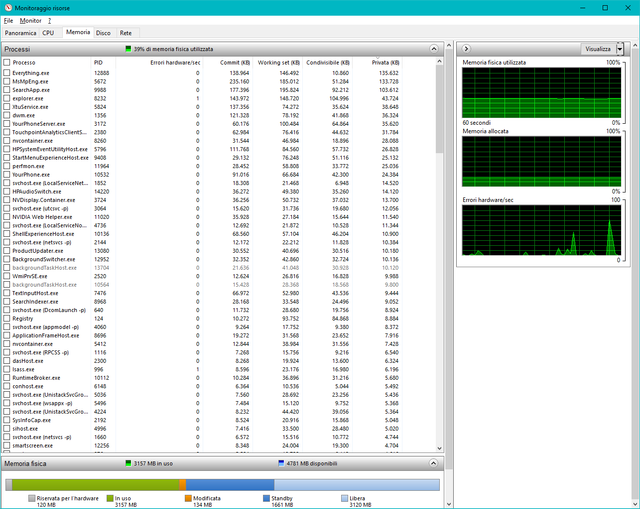Screen dimensions: 640x509
Task: Click the green '3157 MB in uso' indicator
Action: point(128,463)
